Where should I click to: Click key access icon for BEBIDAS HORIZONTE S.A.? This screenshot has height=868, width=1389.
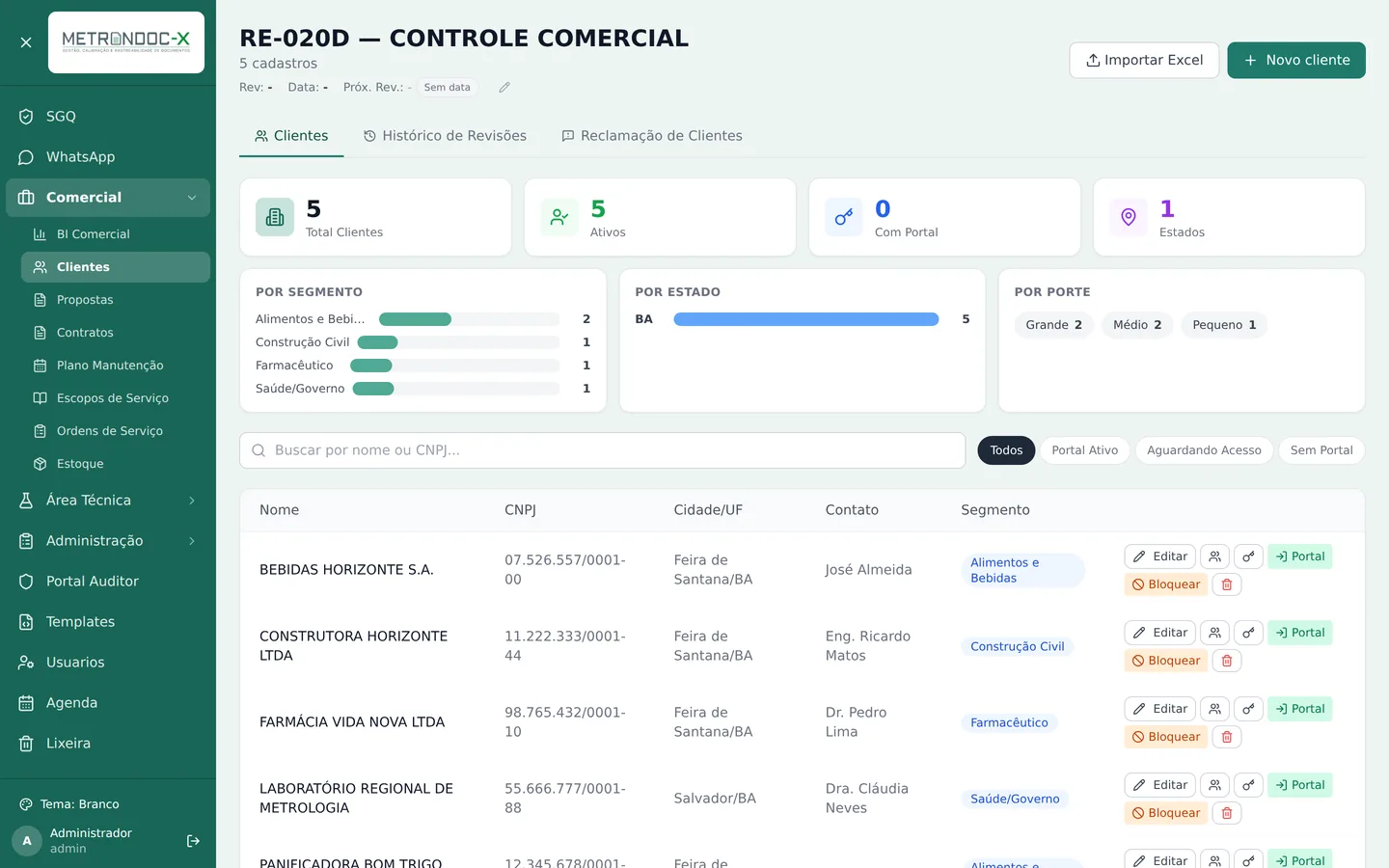(1248, 556)
